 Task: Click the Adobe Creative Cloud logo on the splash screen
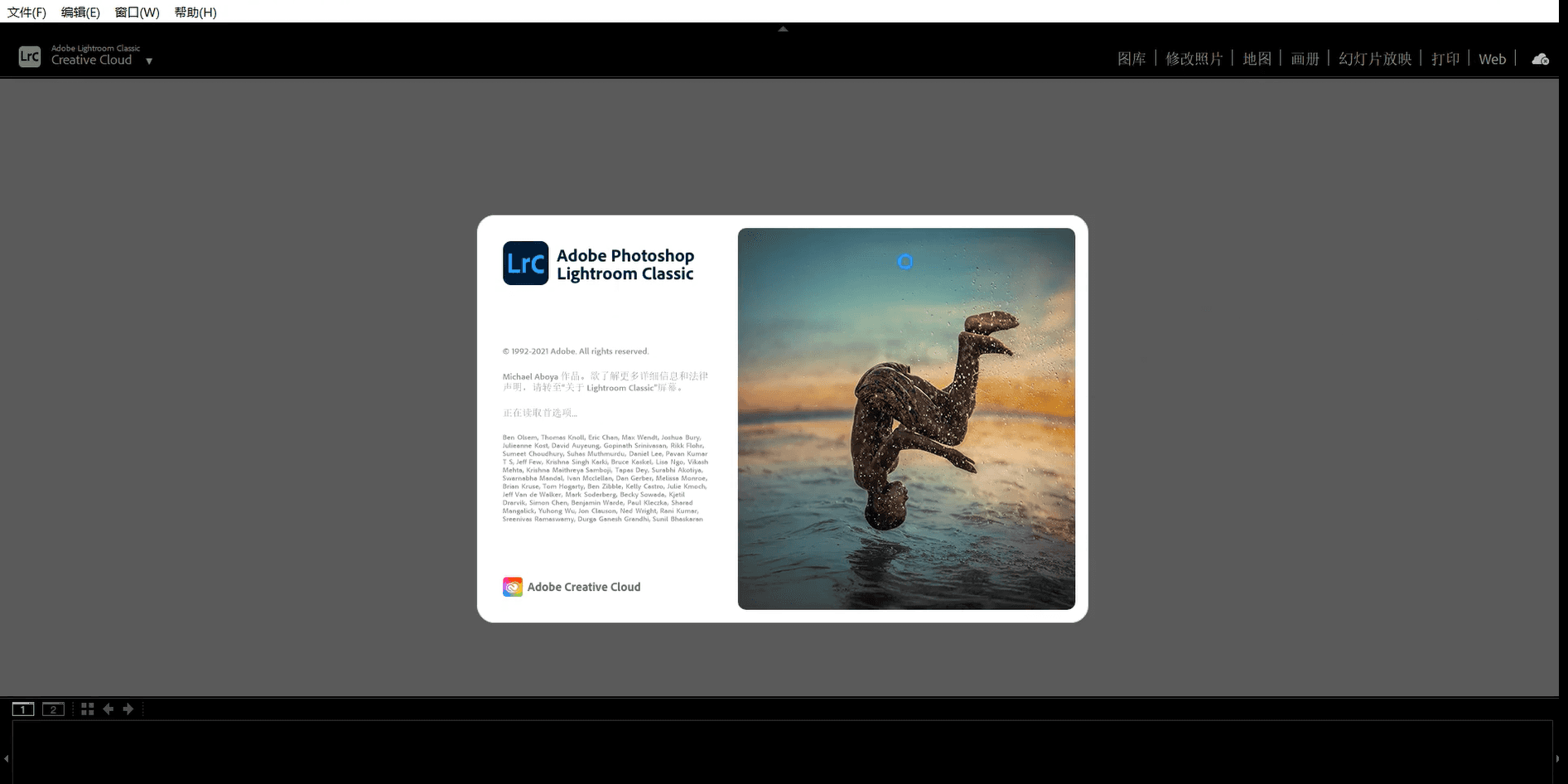pos(513,587)
